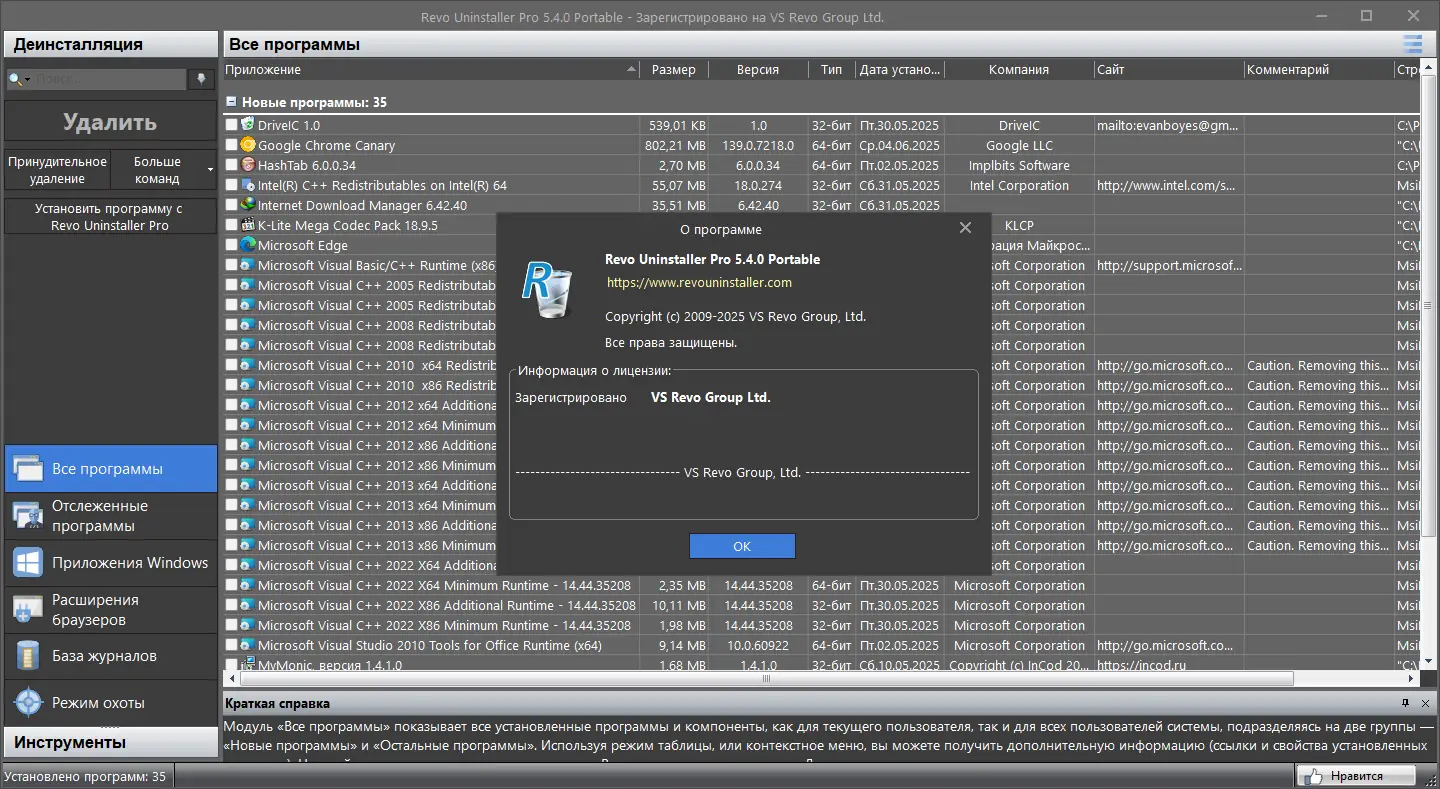Viewport: 1440px width, 789px height.
Task: Open the view options menu icon
Action: [1412, 44]
